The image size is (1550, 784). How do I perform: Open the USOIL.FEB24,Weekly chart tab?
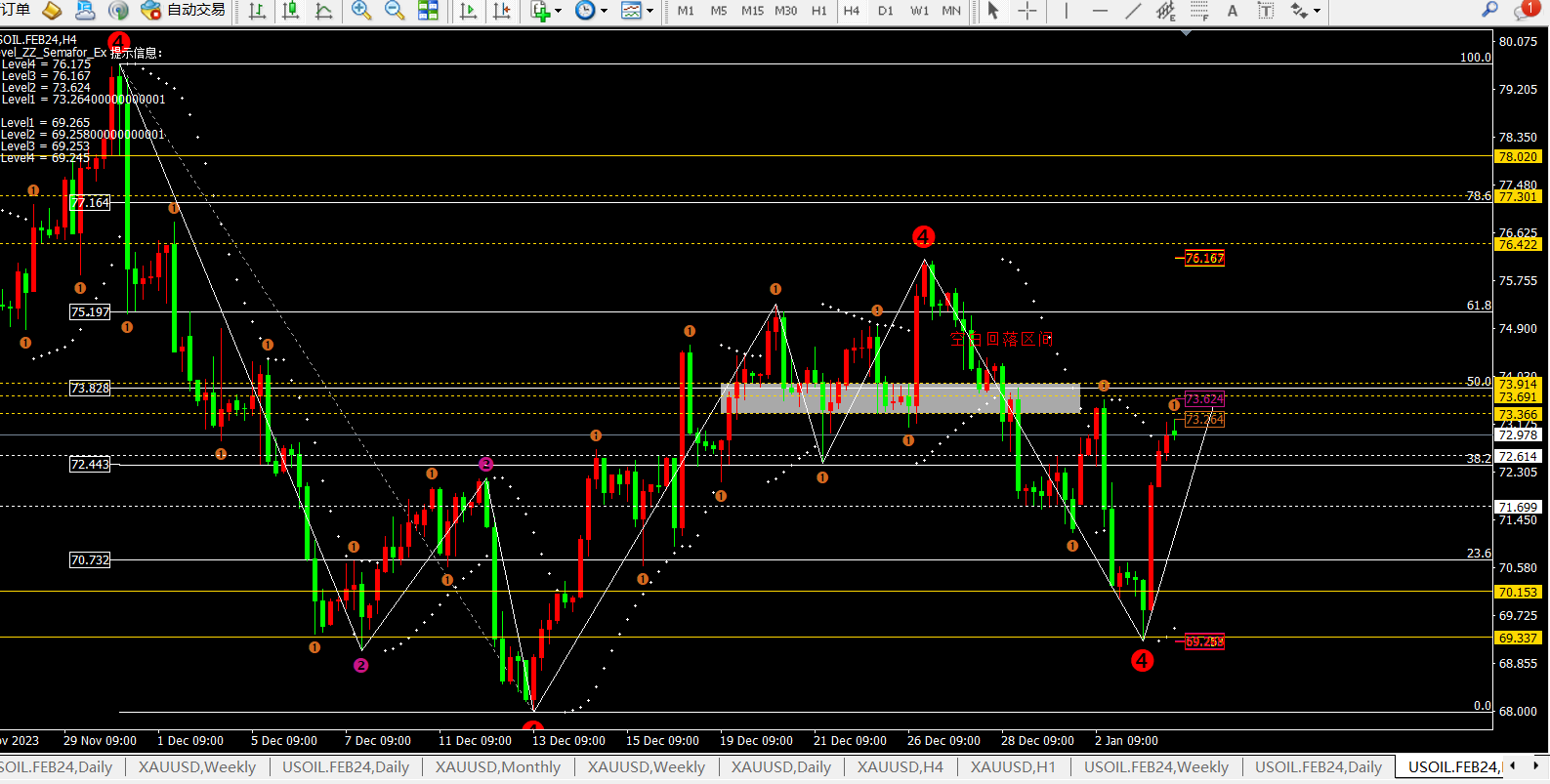click(1155, 767)
